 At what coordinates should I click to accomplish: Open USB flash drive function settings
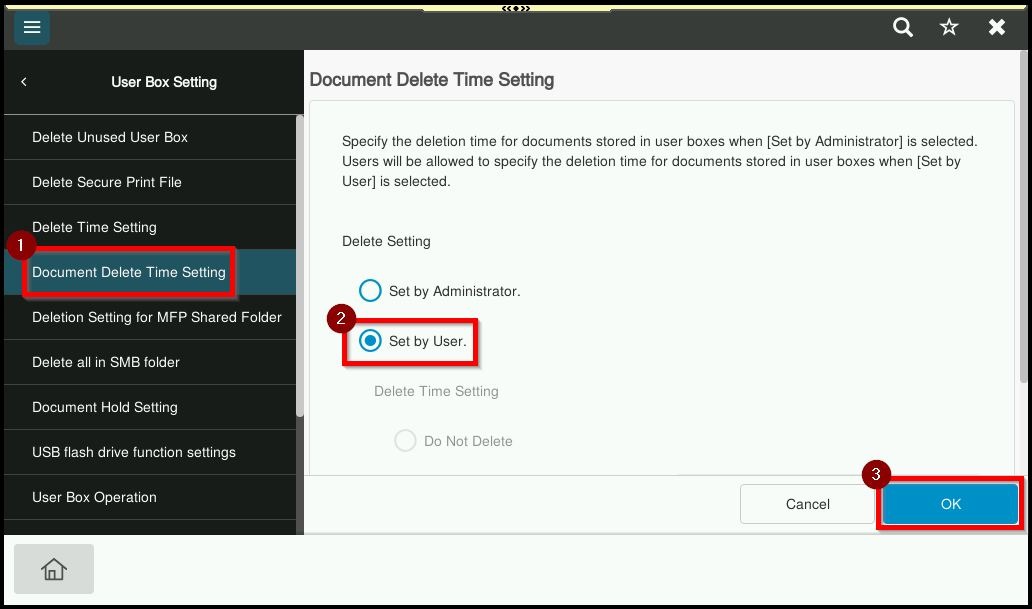coord(134,452)
